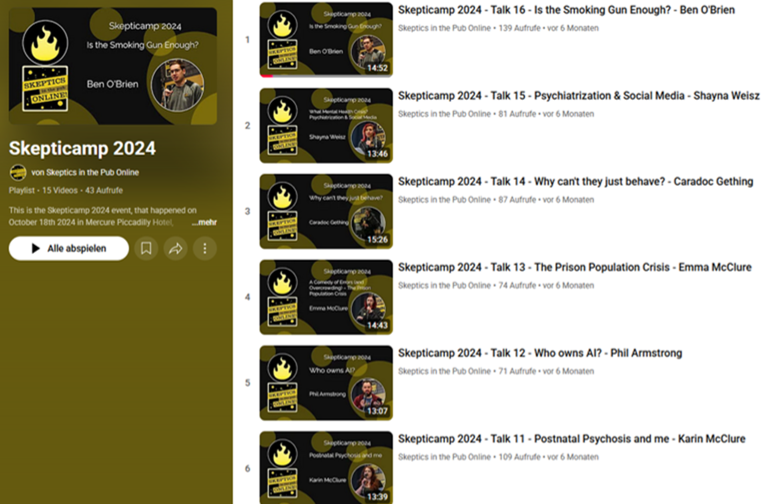Save playlist with bookmark icon

click(x=146, y=248)
